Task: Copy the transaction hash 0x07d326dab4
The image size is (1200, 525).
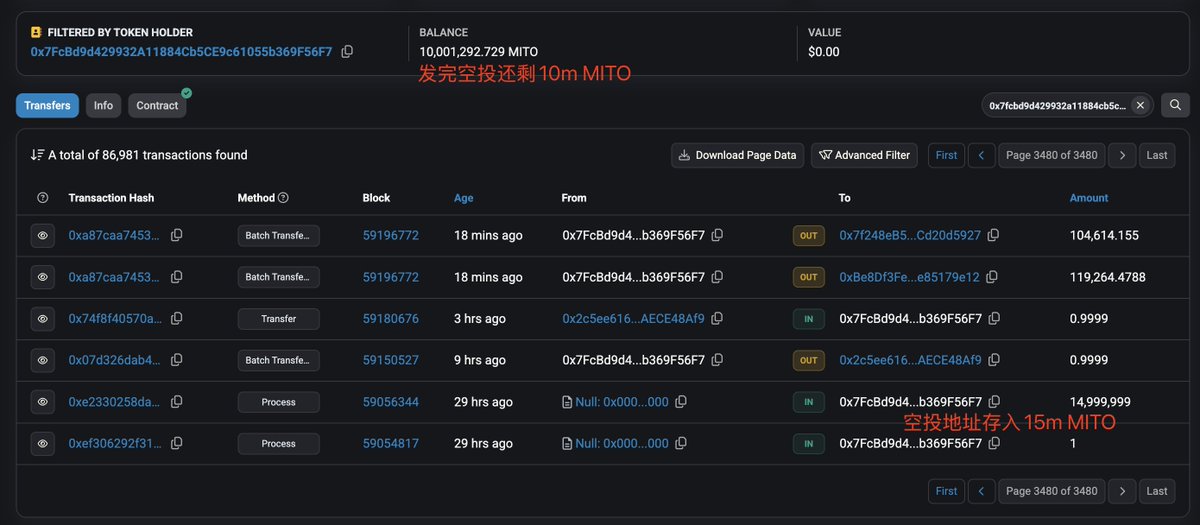Action: pos(176,360)
